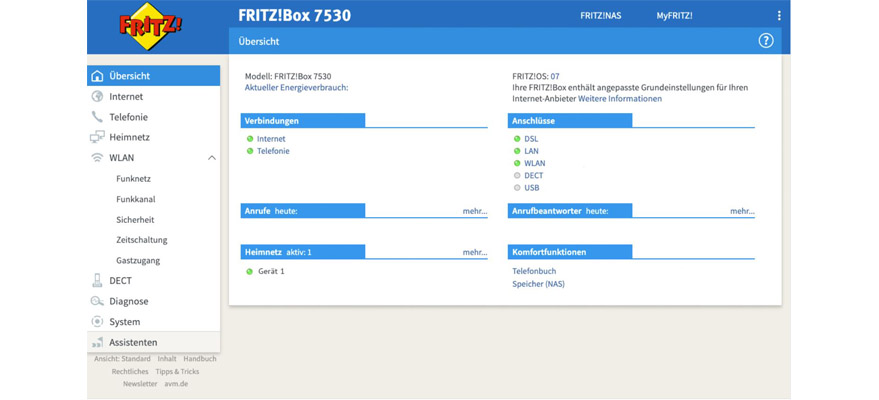This screenshot has width=879, height=400.
Task: Click the Speicher (NAS) link
Action: pos(538,284)
